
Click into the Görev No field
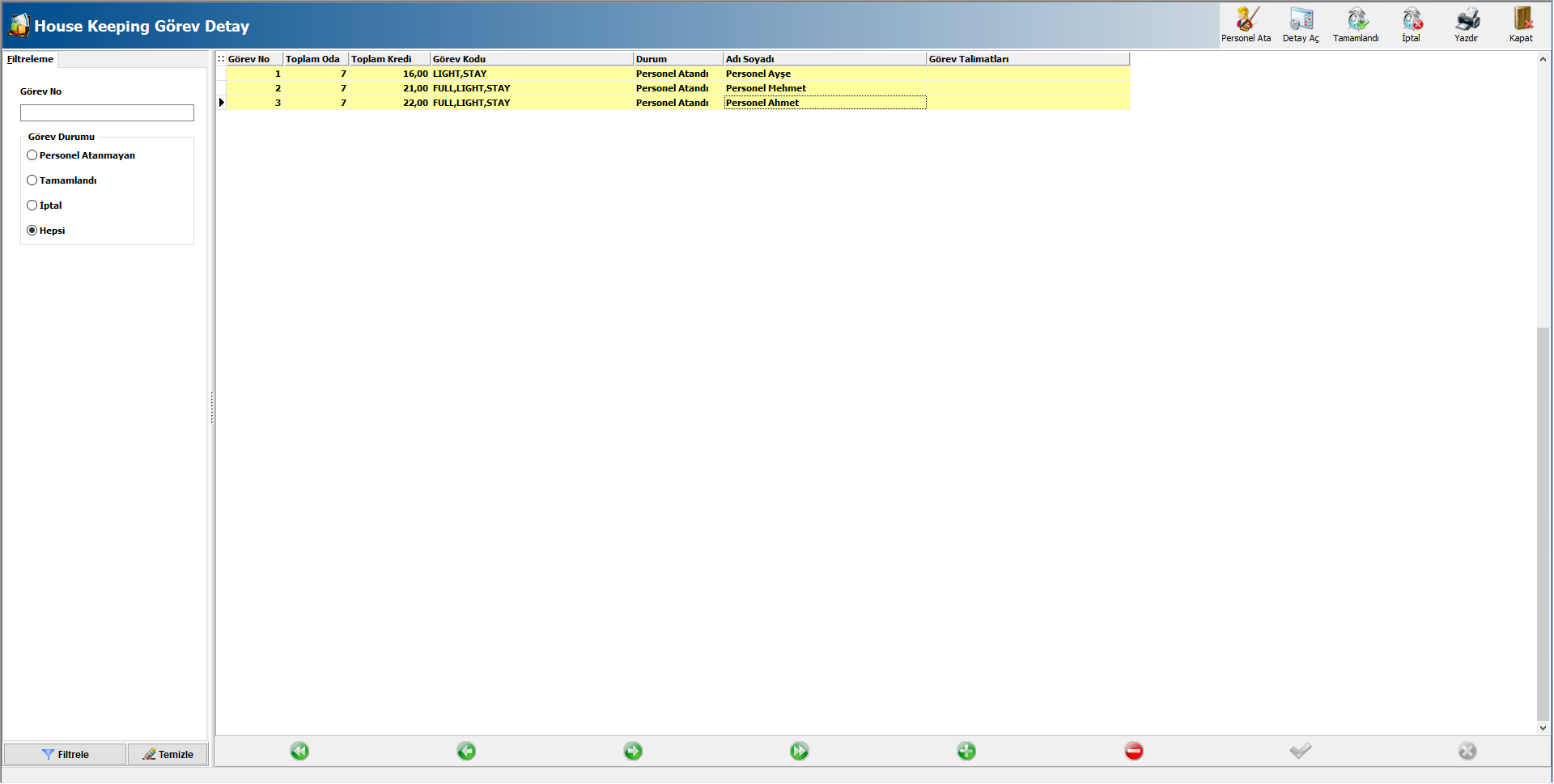107,113
